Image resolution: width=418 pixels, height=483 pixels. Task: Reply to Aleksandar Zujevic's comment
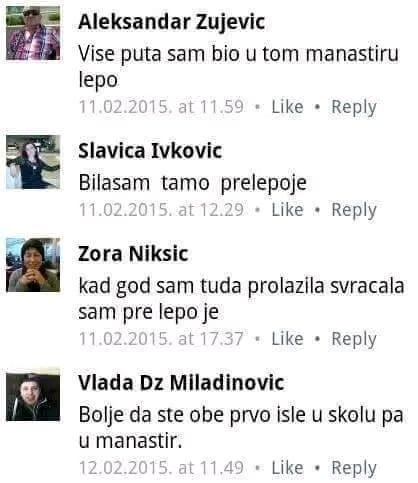(x=354, y=108)
